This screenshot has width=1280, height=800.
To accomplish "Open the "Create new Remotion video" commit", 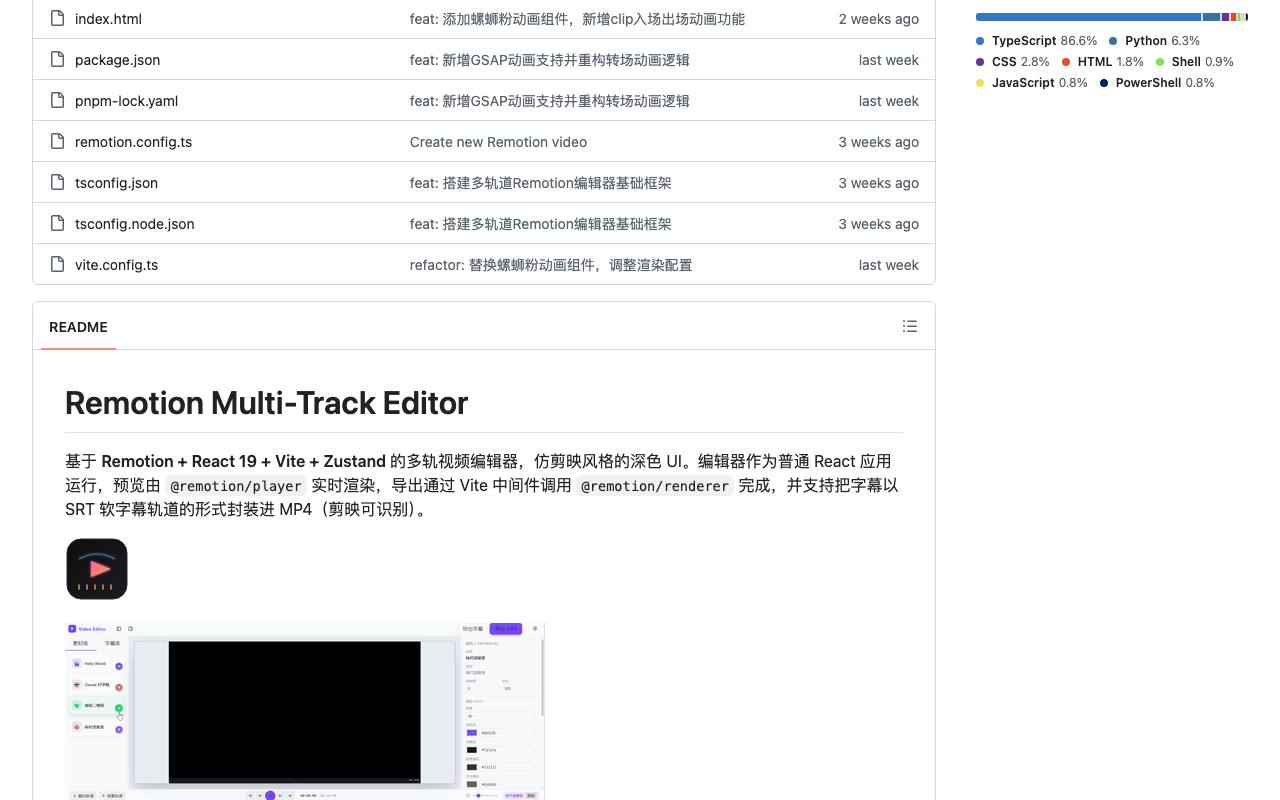I will [498, 142].
